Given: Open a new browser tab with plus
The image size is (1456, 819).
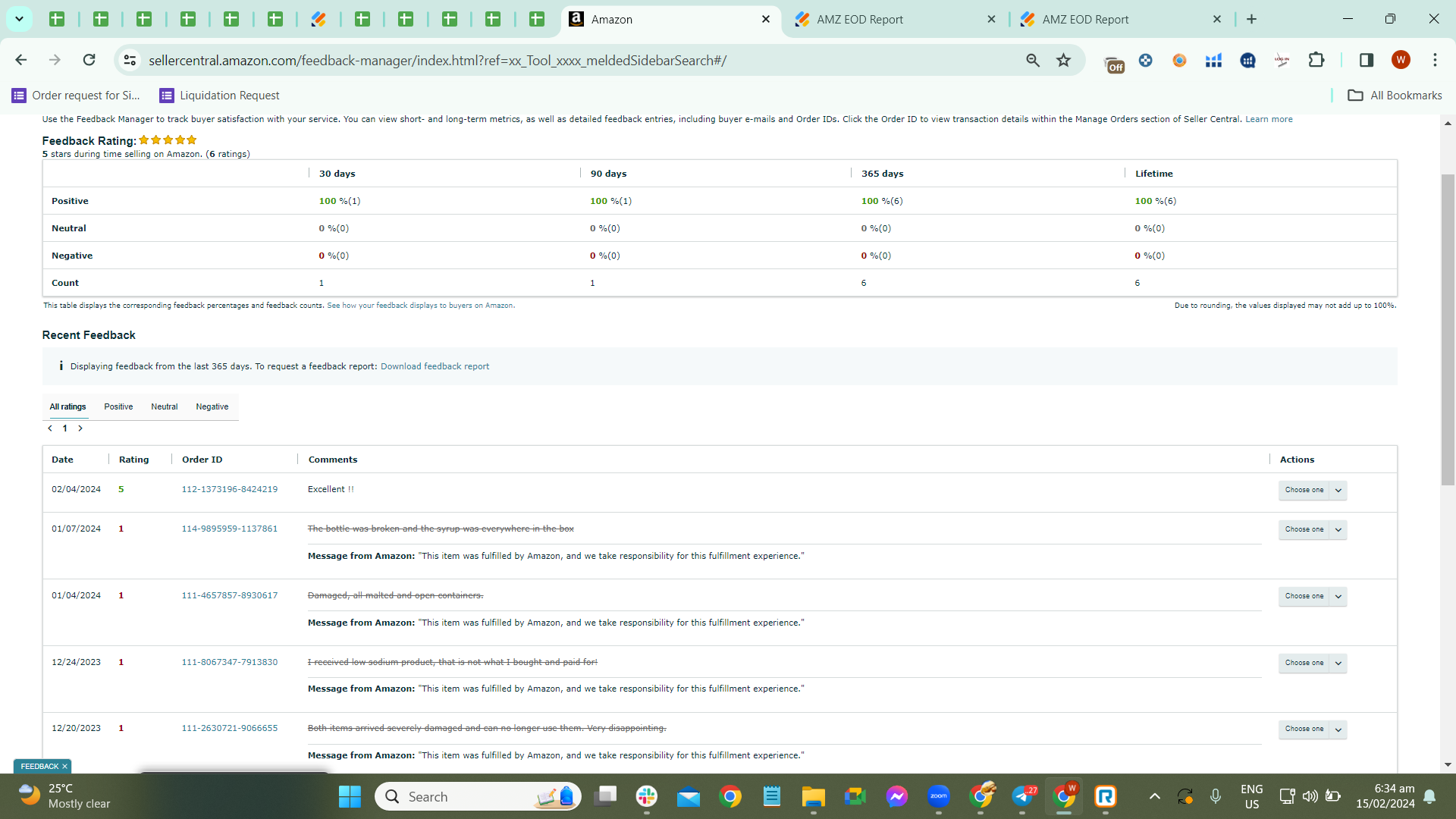Looking at the screenshot, I should pyautogui.click(x=1252, y=19).
